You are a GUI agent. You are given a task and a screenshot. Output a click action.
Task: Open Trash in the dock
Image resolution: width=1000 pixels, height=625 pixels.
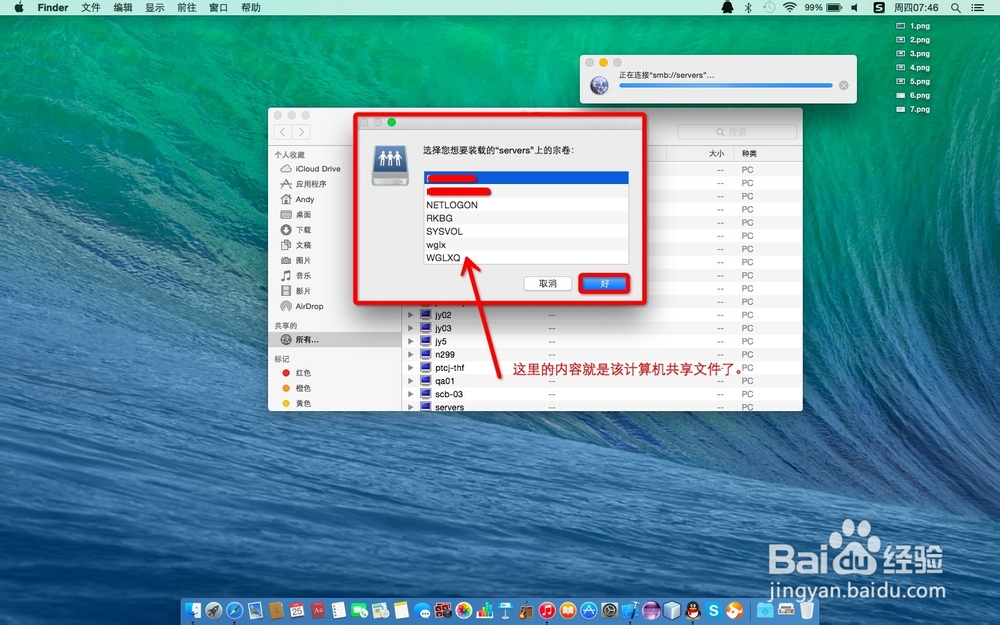point(807,610)
